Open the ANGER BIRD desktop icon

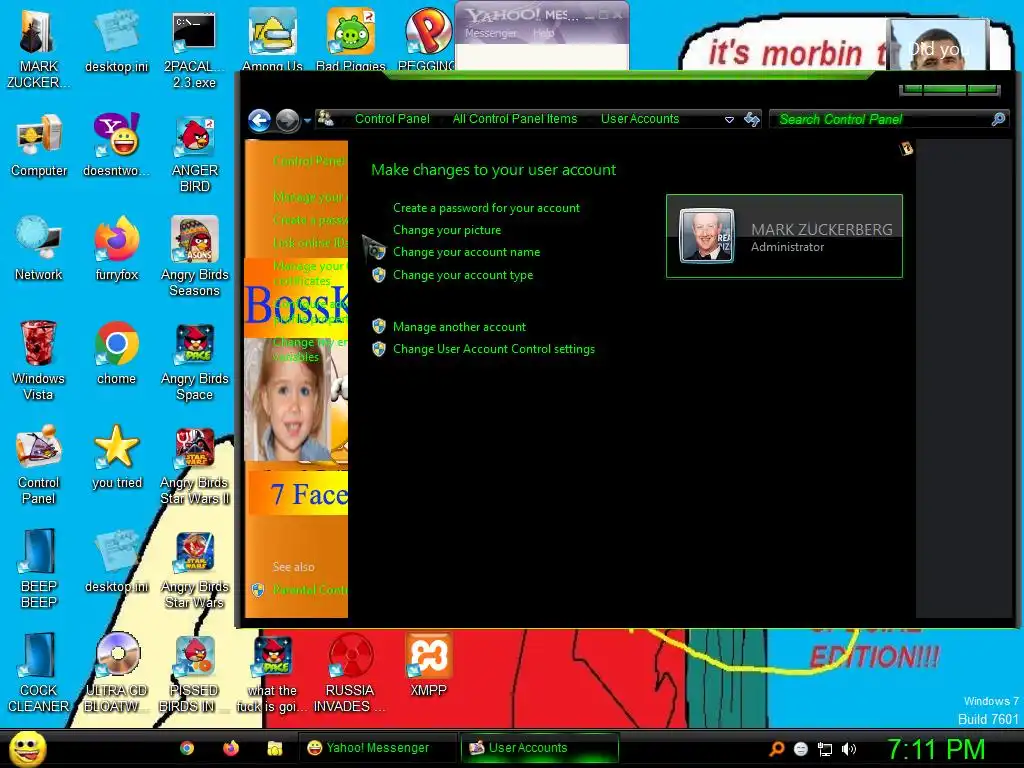tap(195, 153)
